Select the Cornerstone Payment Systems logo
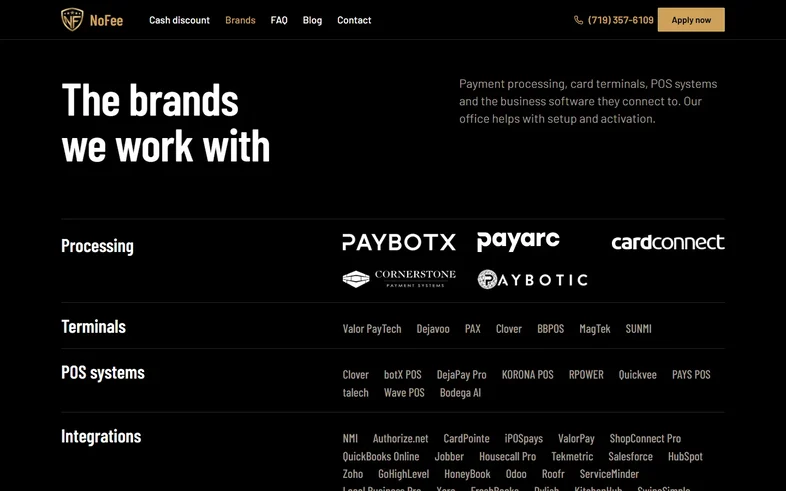The height and width of the screenshot is (491, 786). (399, 279)
